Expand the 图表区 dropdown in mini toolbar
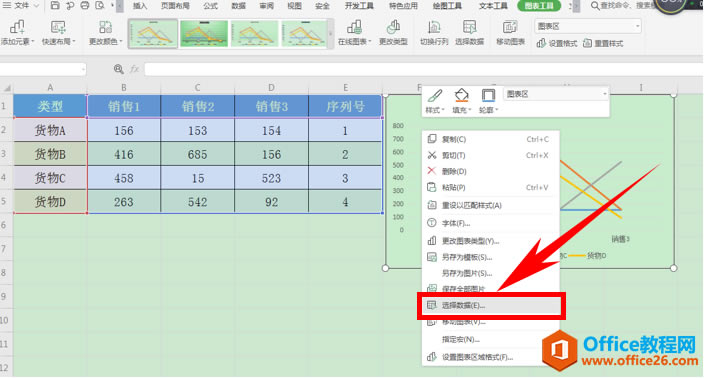705x378 pixels. tap(605, 94)
